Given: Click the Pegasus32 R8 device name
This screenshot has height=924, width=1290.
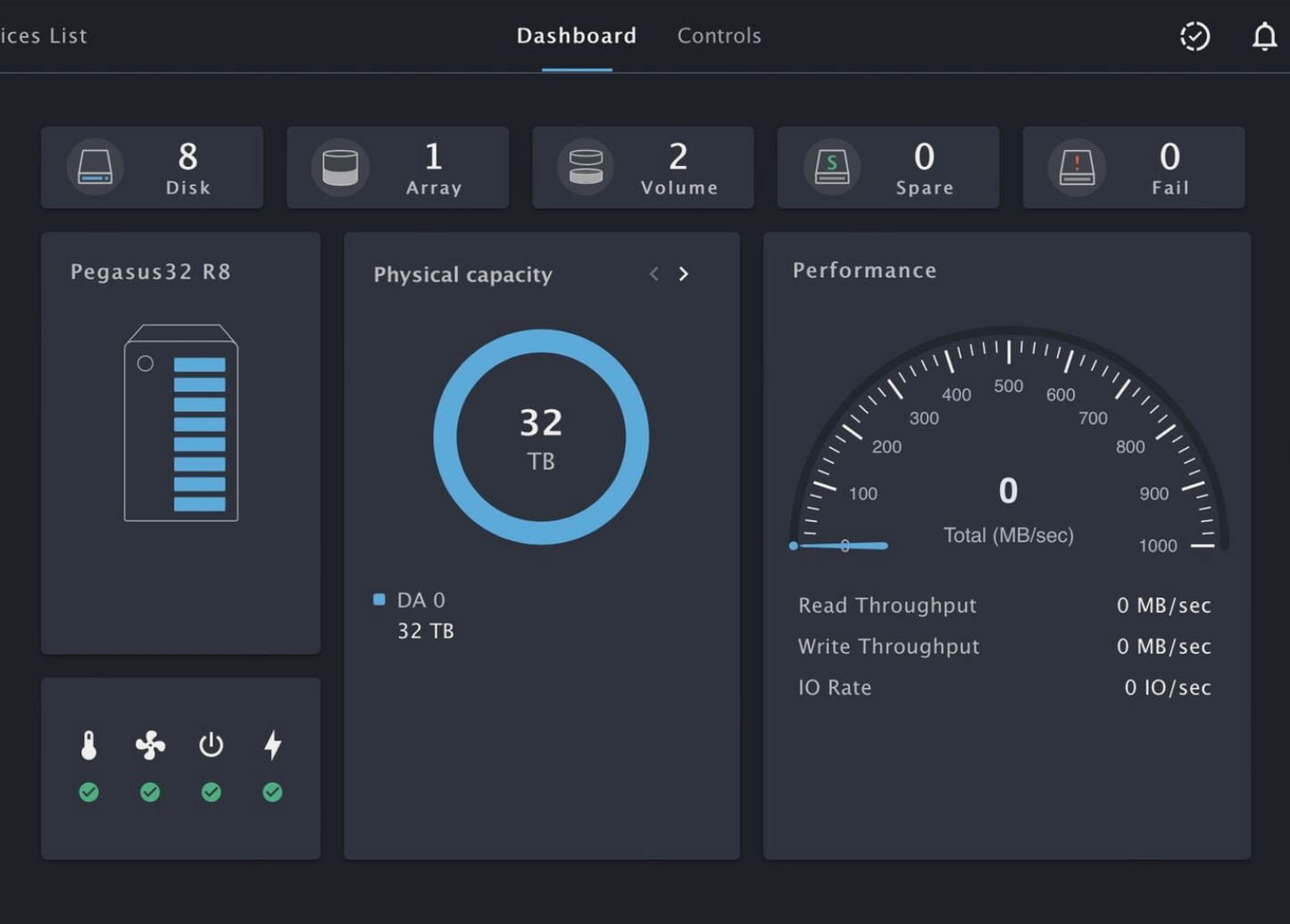Looking at the screenshot, I should tap(148, 271).
